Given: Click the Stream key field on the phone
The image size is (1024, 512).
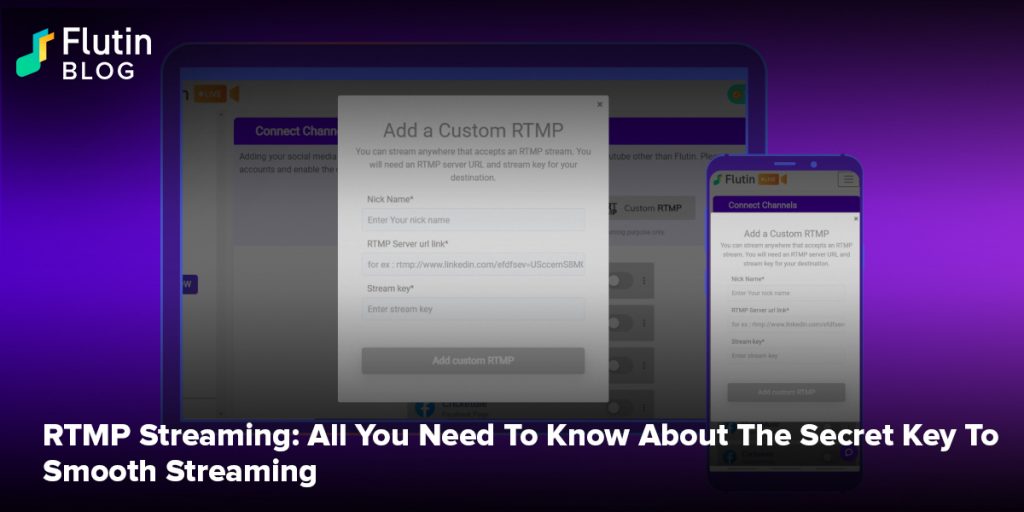Looking at the screenshot, I should 786,356.
